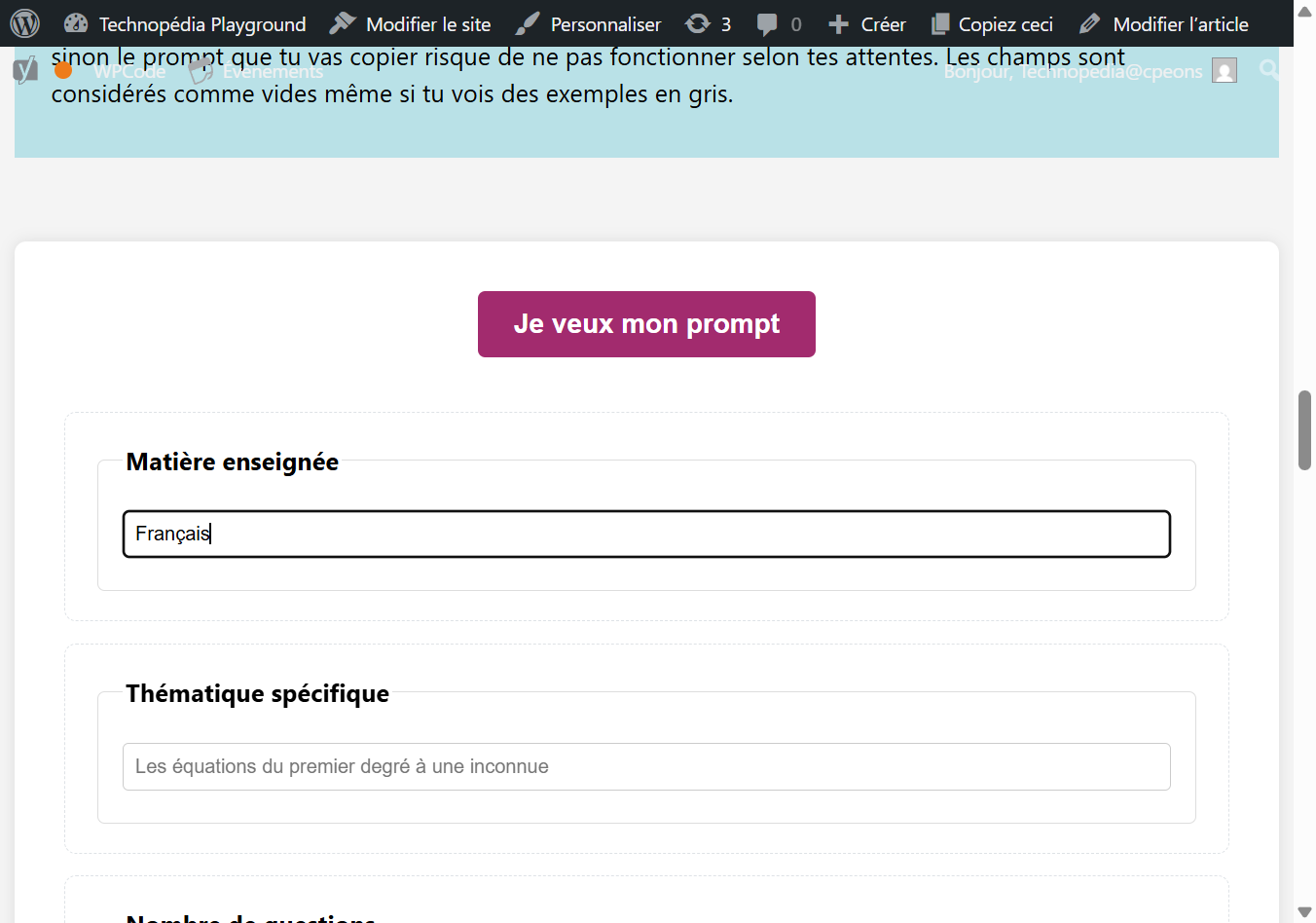1316x923 pixels.
Task: Click the Matière enseignée label
Action: coord(233,462)
